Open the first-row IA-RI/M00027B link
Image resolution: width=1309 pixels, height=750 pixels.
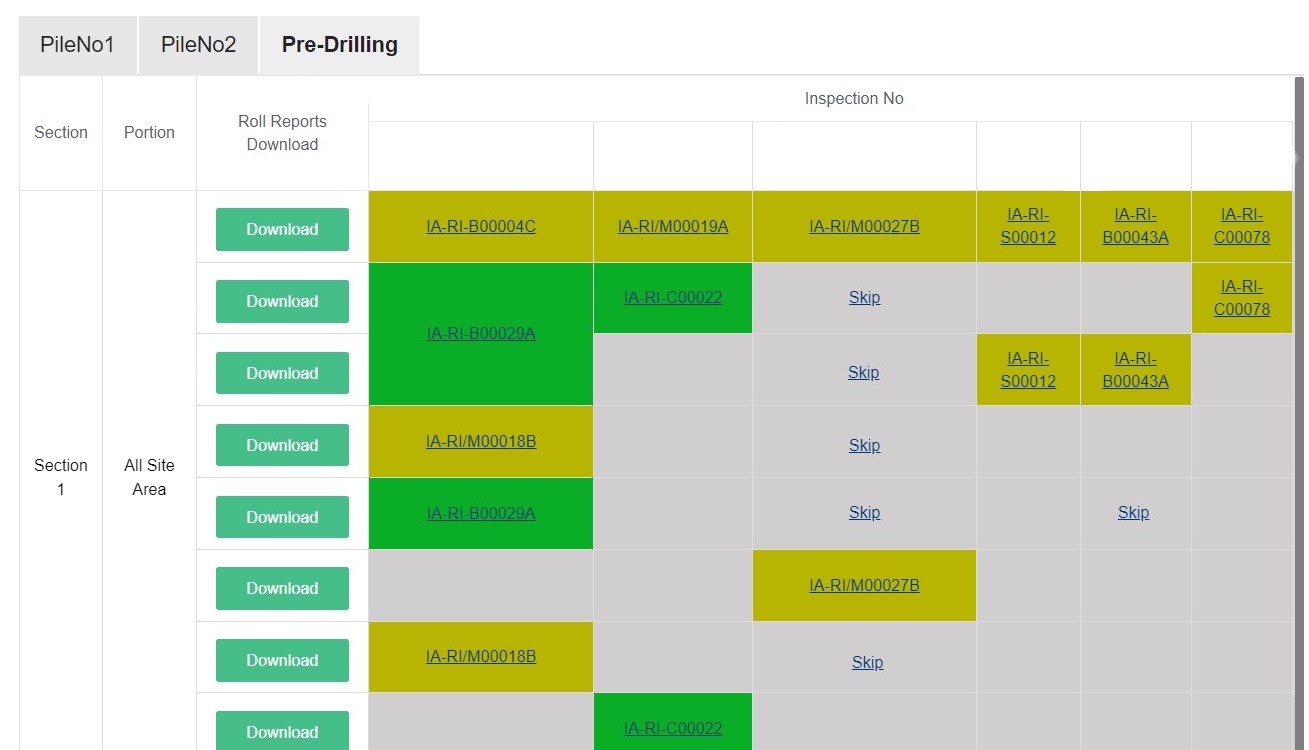tap(864, 226)
